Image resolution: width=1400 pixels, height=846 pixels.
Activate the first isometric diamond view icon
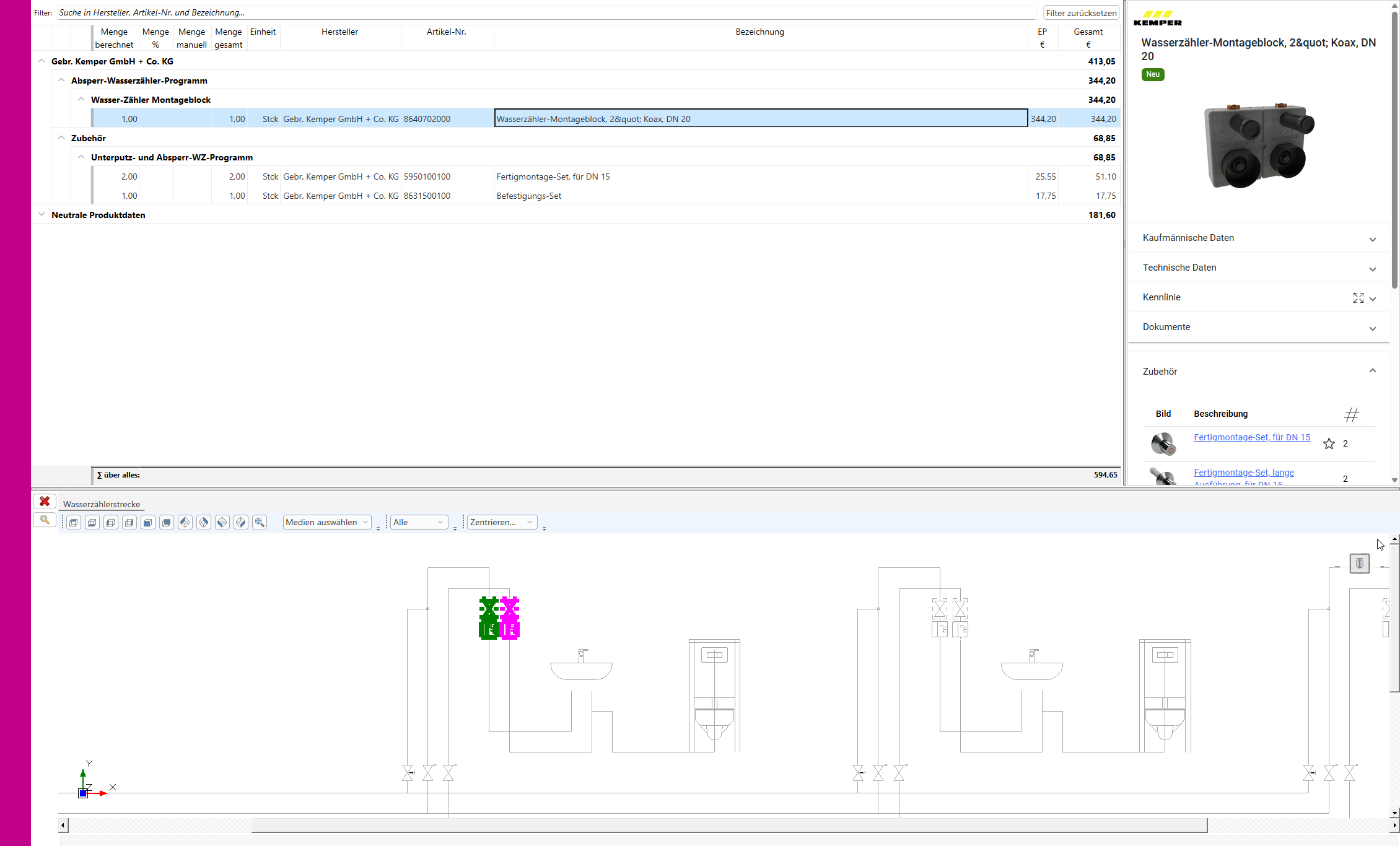[x=185, y=523]
